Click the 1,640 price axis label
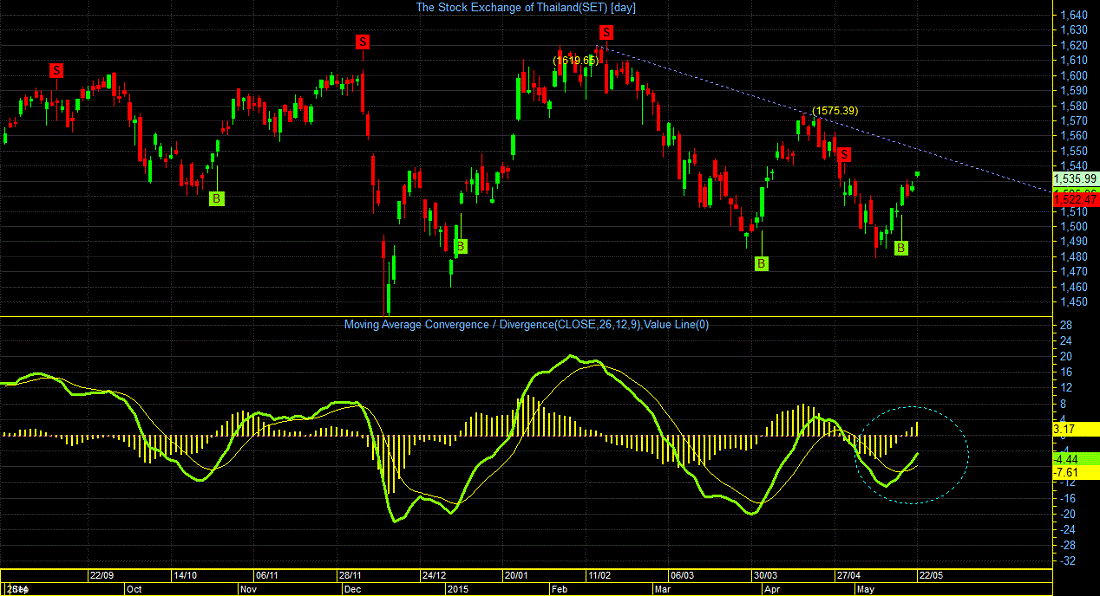1100x596 pixels. point(1075,15)
